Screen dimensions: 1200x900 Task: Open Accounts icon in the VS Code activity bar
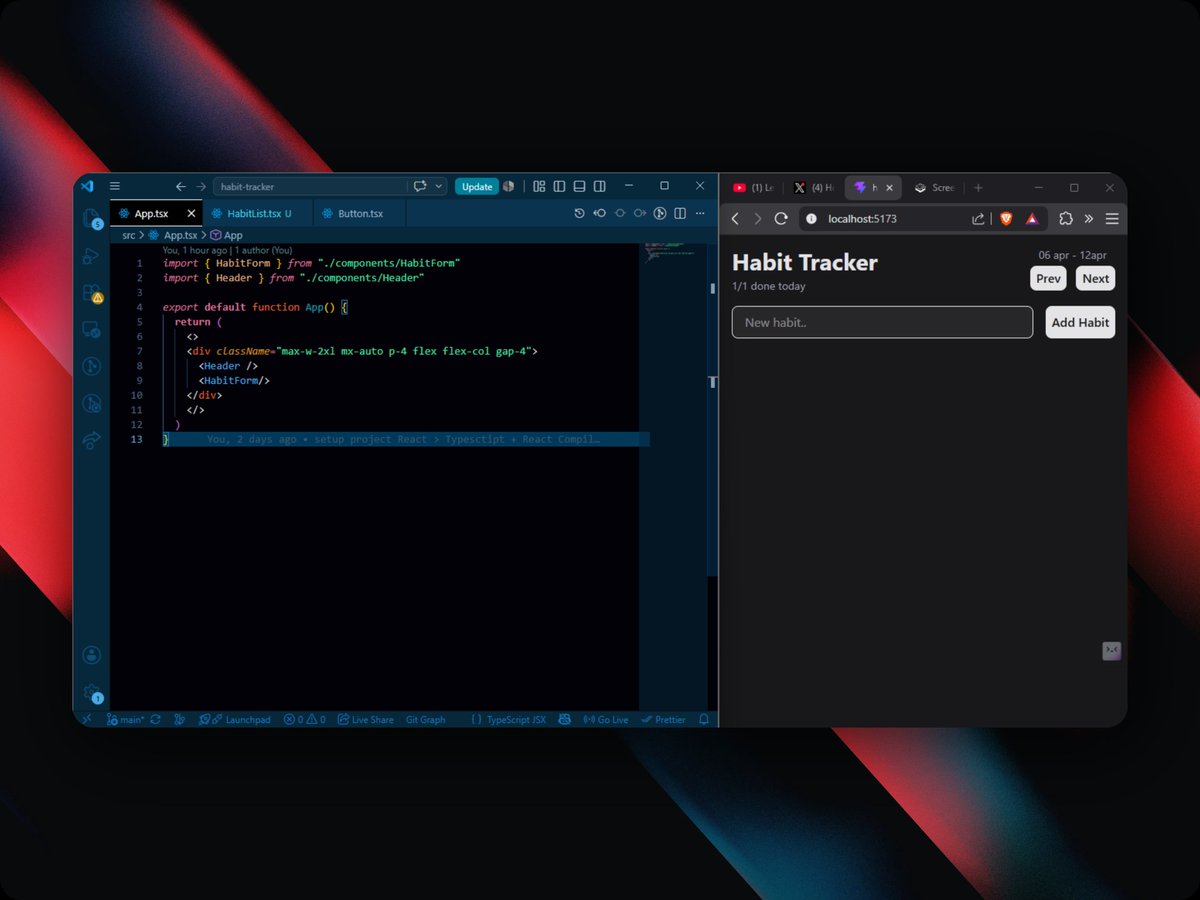point(91,655)
